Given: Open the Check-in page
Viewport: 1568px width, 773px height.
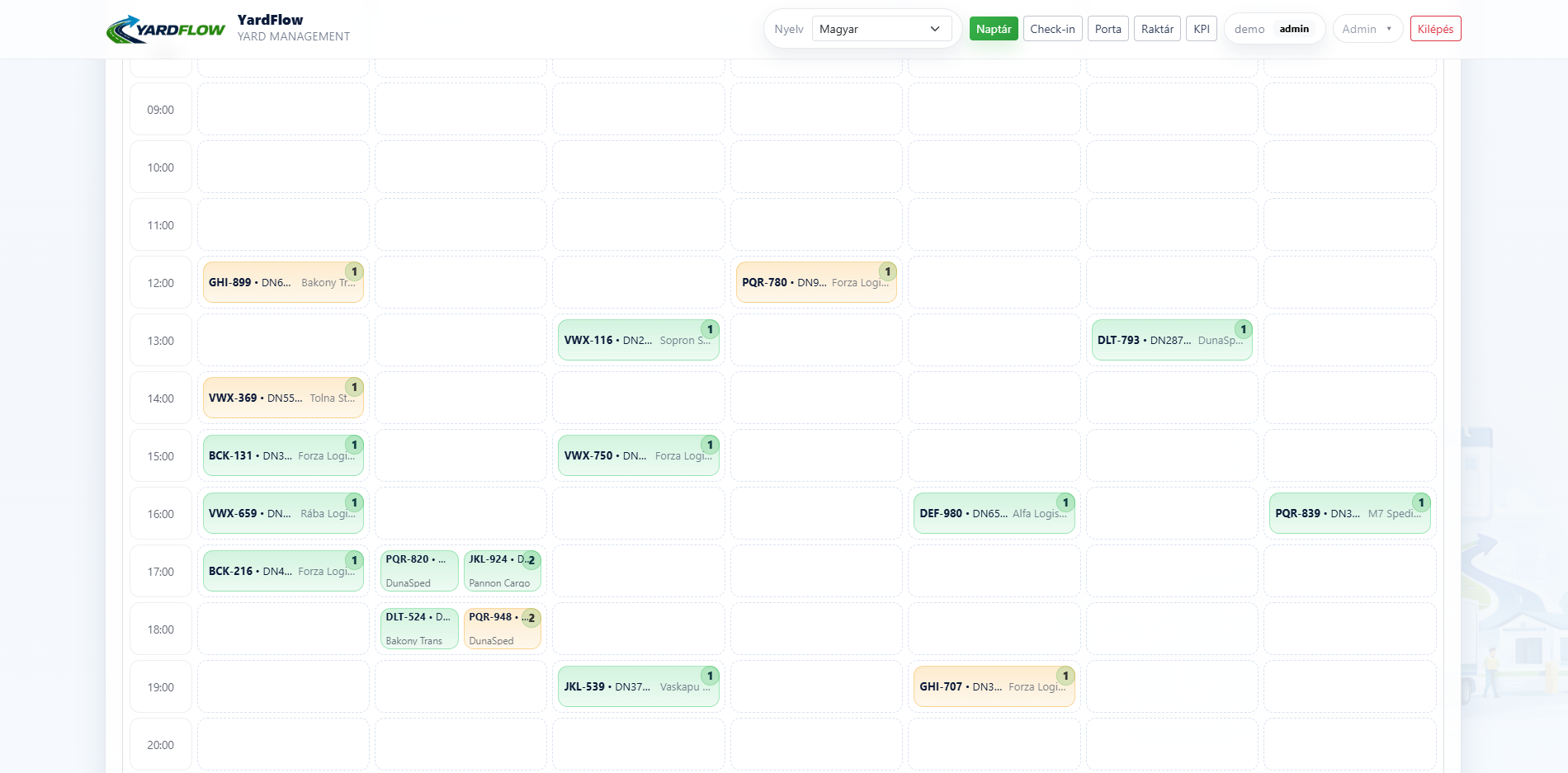Looking at the screenshot, I should 1052,29.
